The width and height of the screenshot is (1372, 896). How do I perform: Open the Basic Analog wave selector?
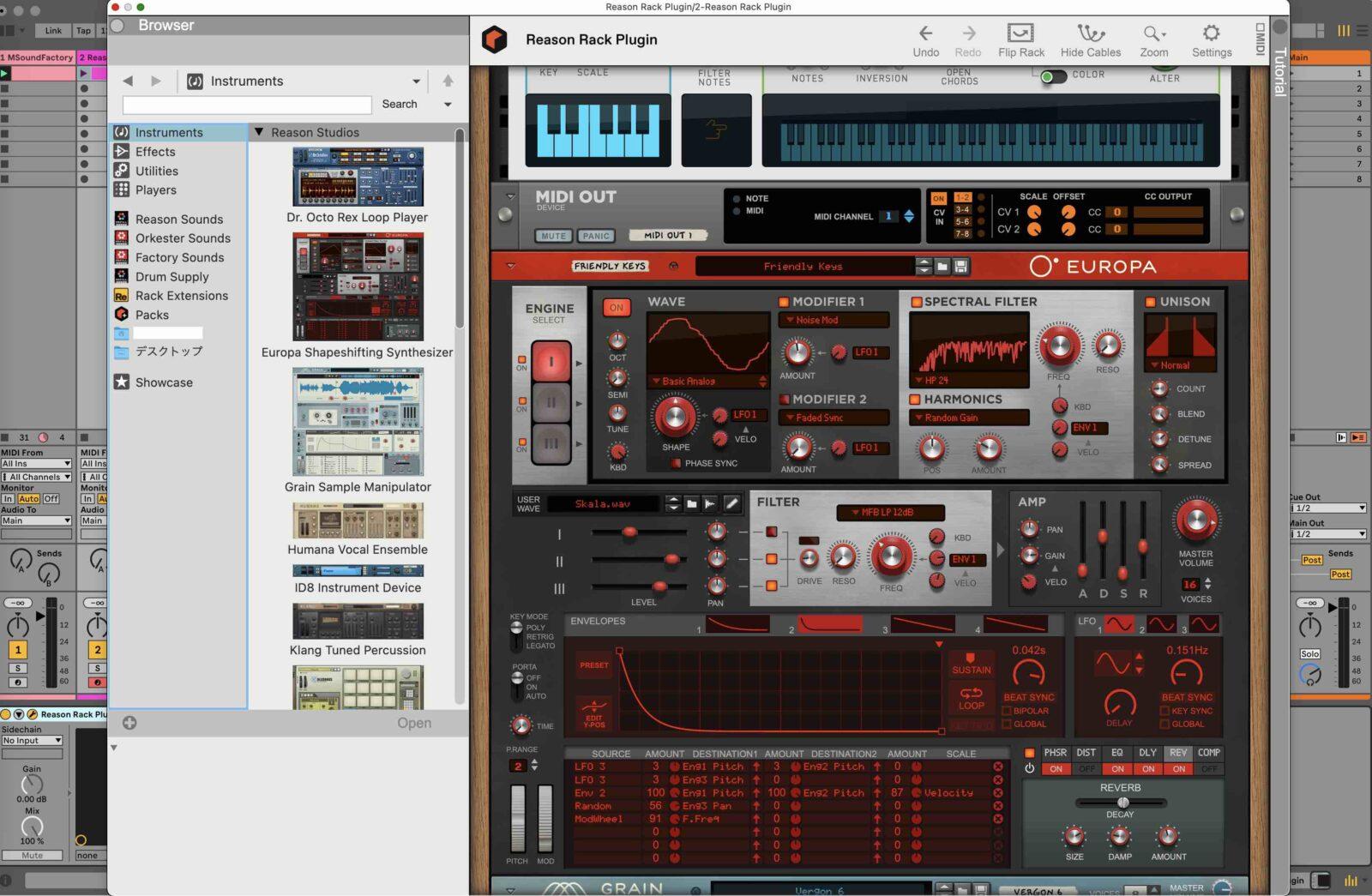coord(708,381)
